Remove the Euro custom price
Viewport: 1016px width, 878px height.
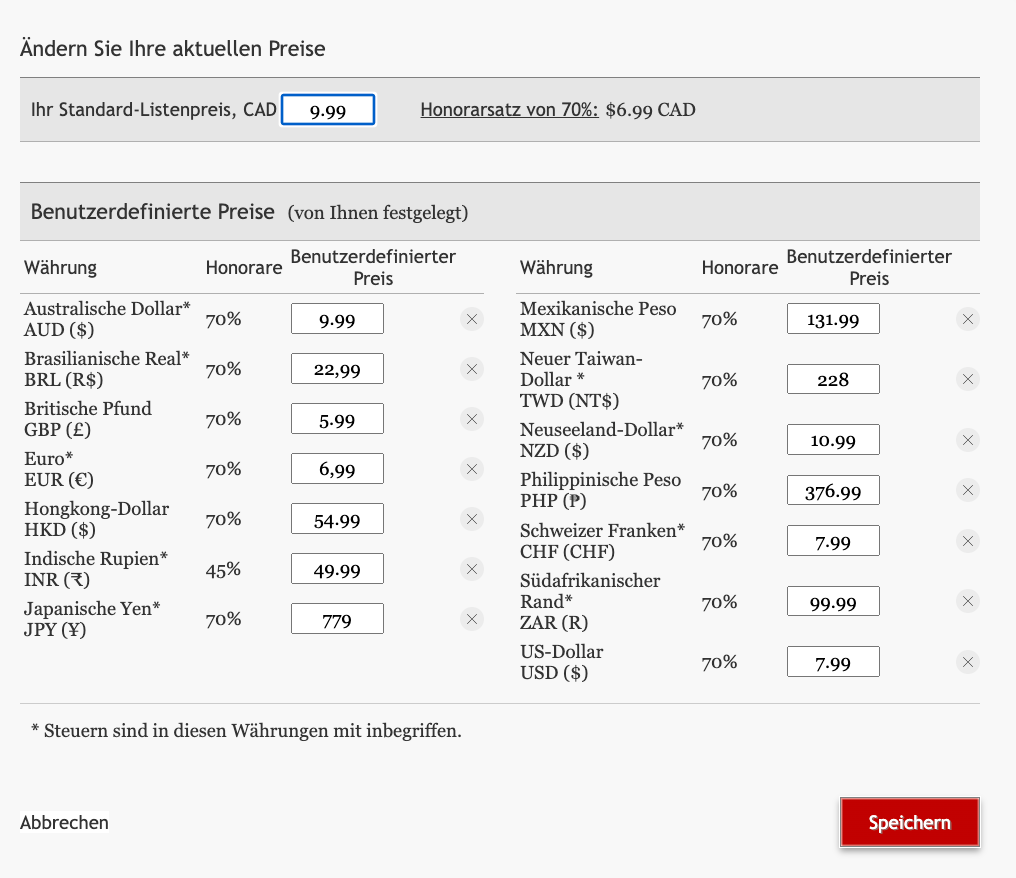(471, 468)
